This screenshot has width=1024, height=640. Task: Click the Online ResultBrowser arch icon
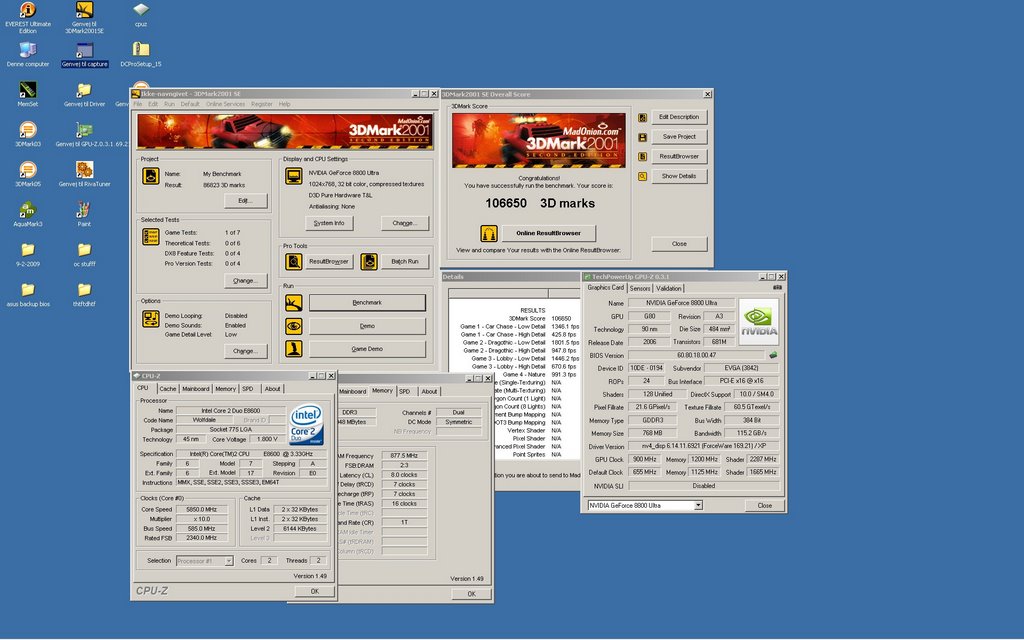coord(488,233)
